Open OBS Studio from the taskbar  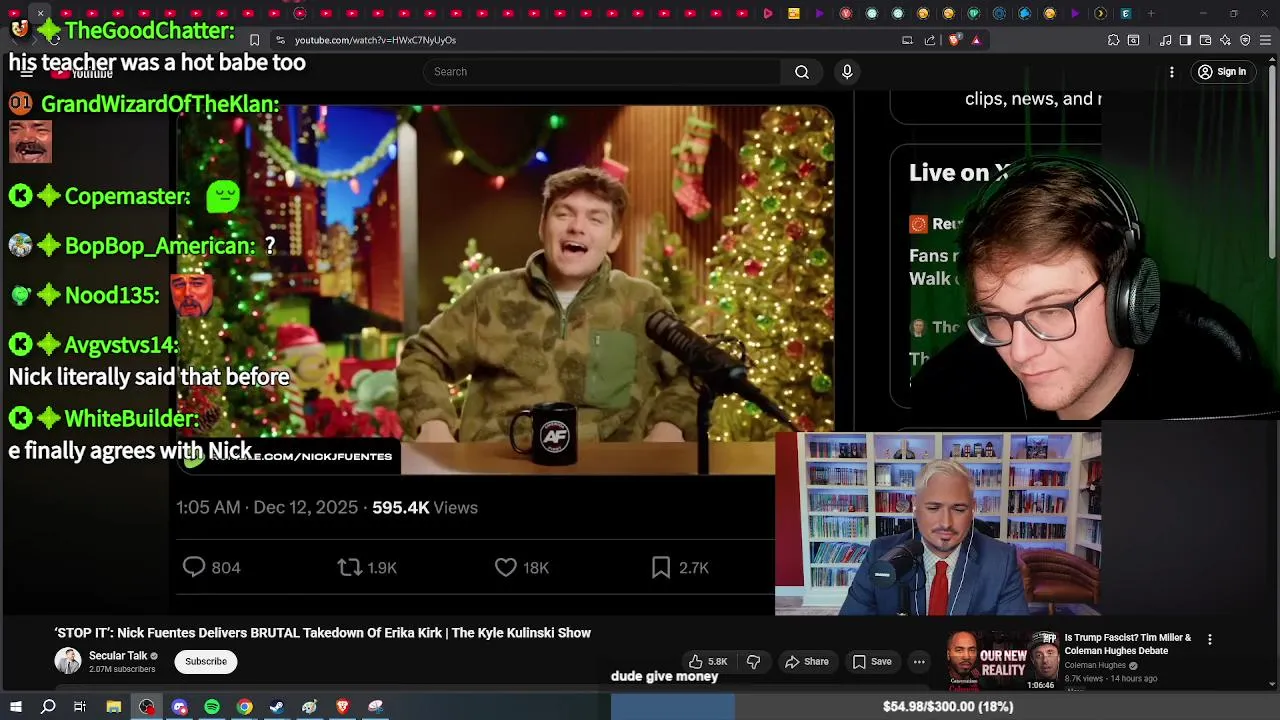[x=147, y=707]
